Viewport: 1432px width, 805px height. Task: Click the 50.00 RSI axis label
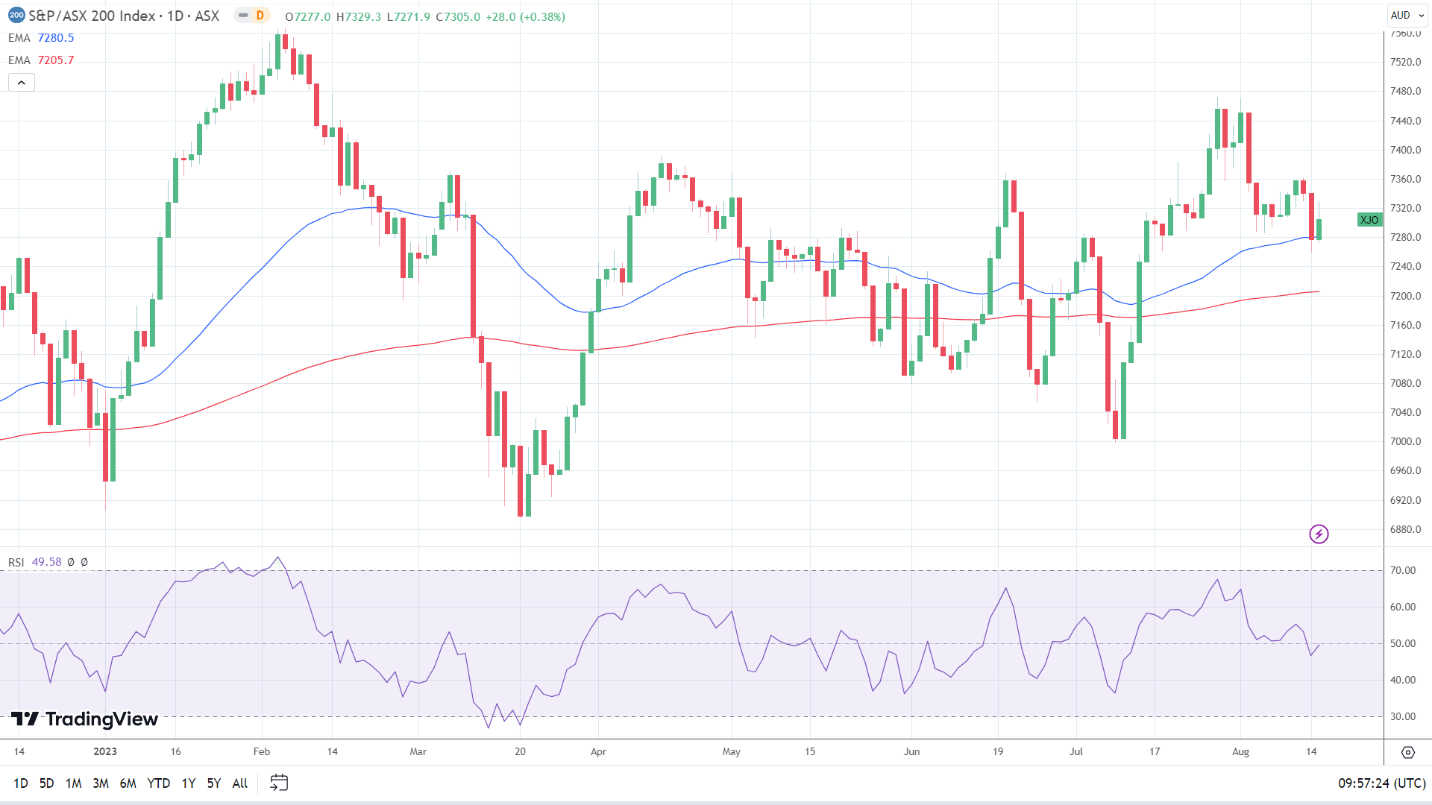(x=1403, y=644)
